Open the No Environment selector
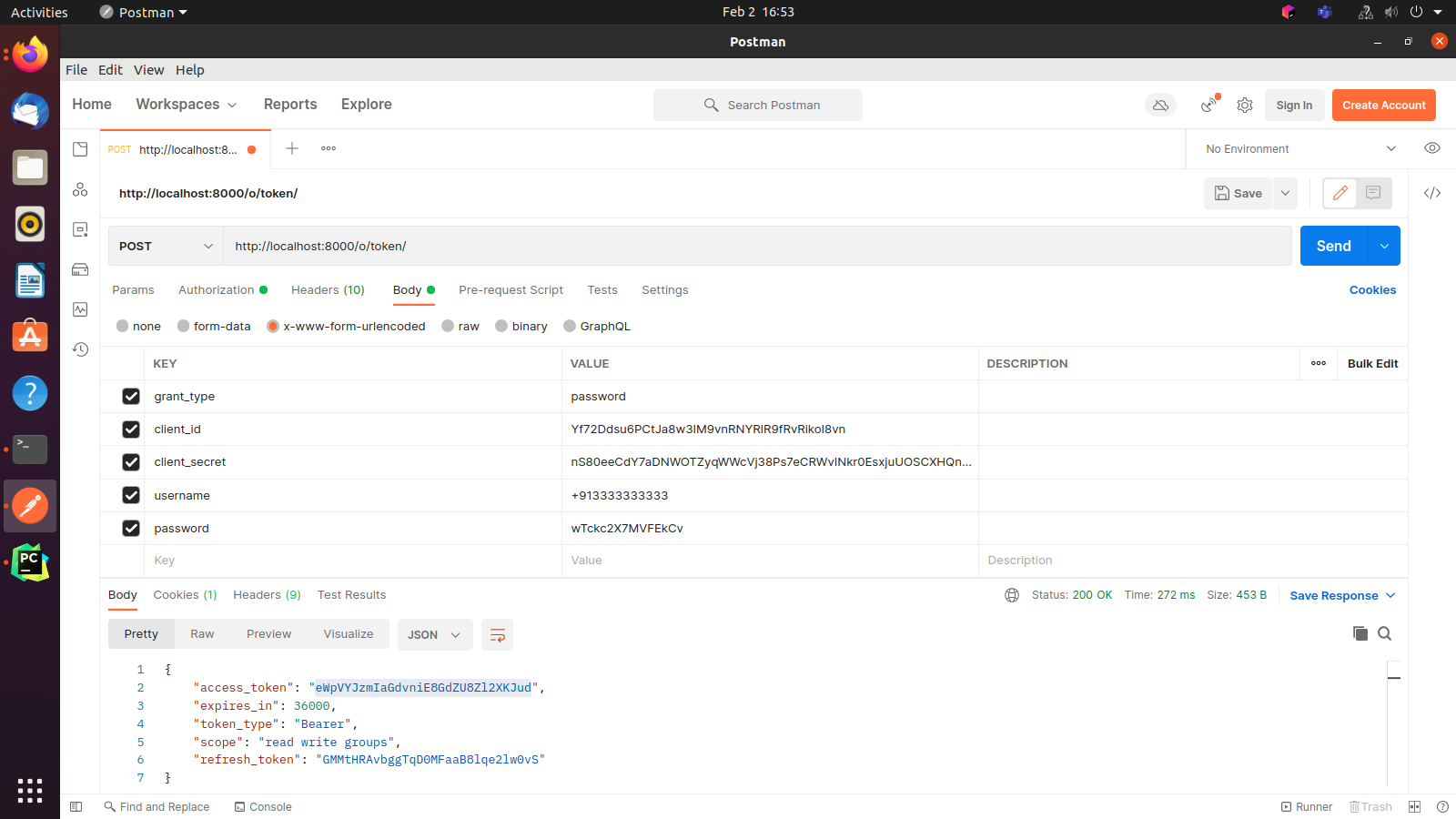The image size is (1456, 819). click(x=1299, y=149)
